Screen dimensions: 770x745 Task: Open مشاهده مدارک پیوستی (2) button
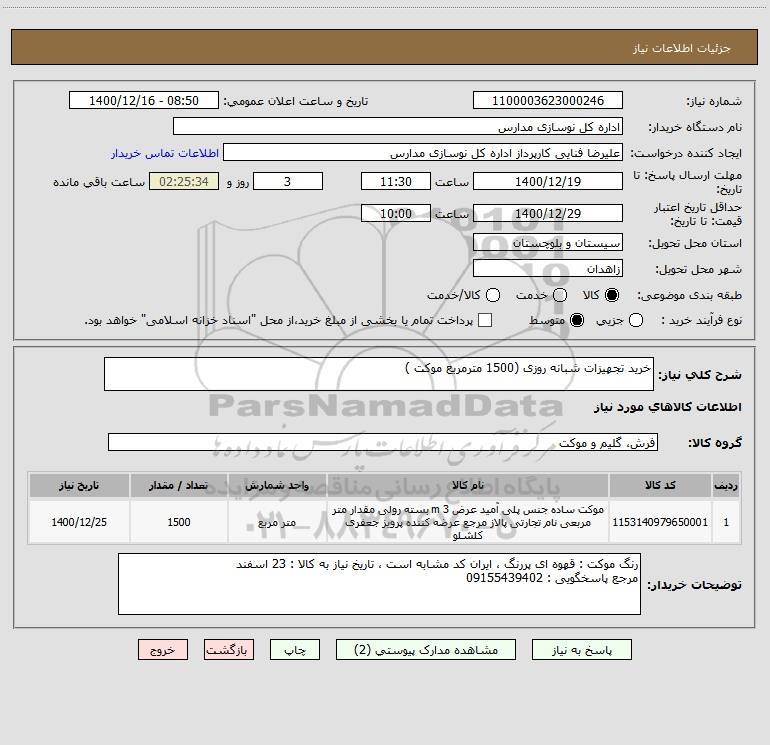(x=425, y=650)
